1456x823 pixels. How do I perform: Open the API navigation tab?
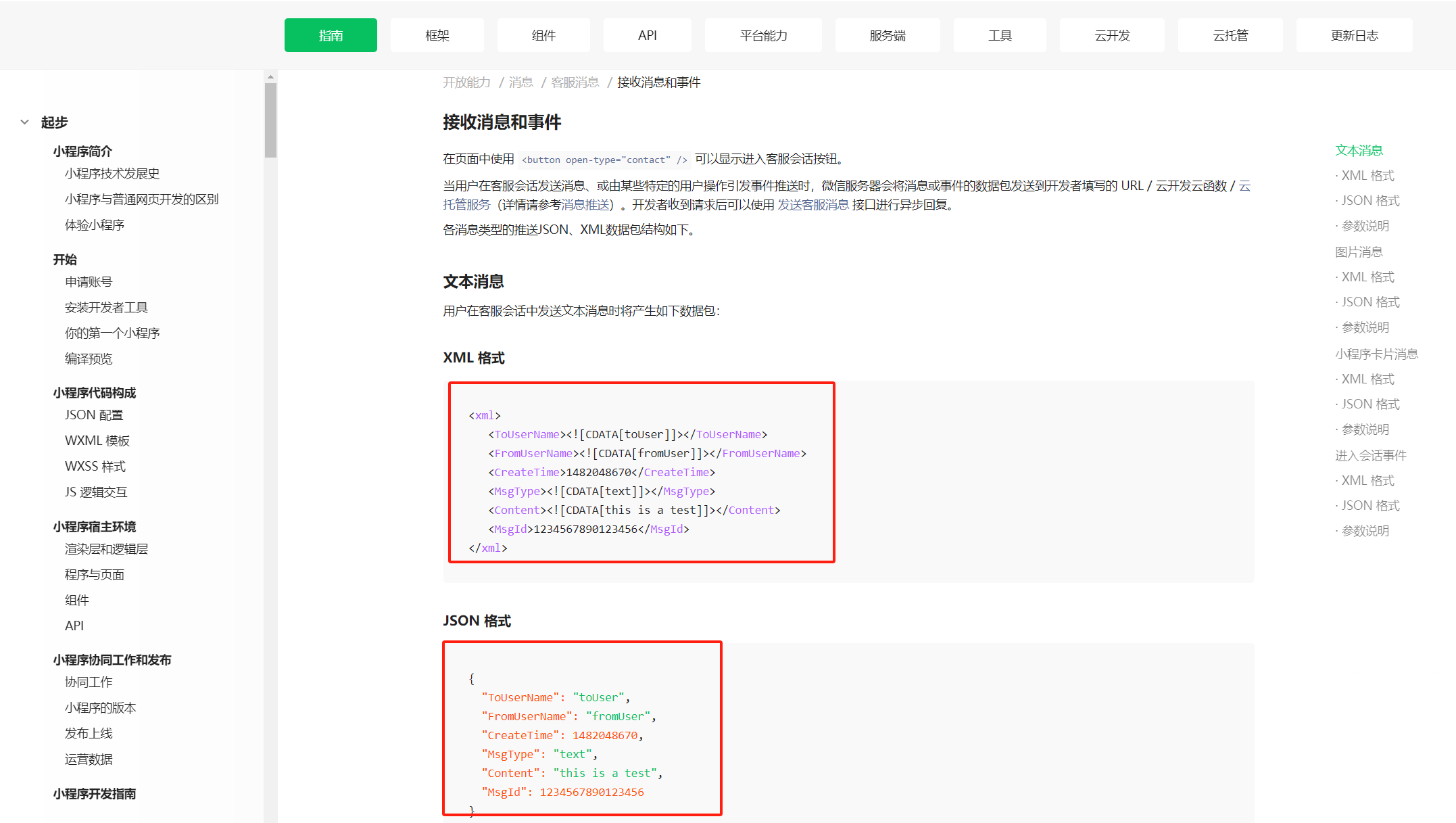point(647,35)
